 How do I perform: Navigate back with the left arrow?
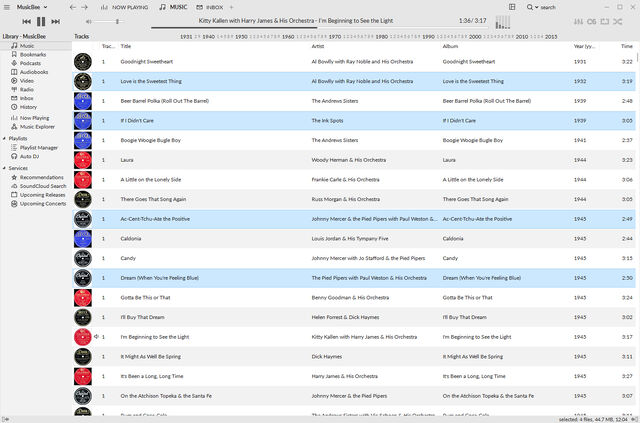point(73,7)
